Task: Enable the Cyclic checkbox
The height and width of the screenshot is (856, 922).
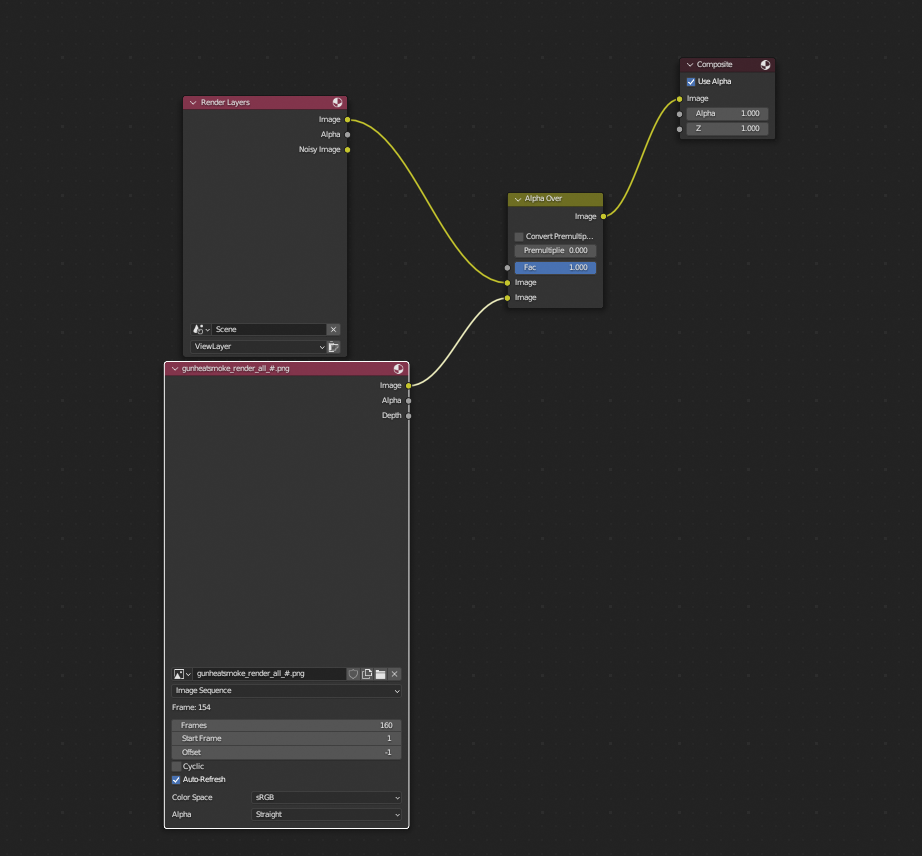Action: [x=176, y=767]
